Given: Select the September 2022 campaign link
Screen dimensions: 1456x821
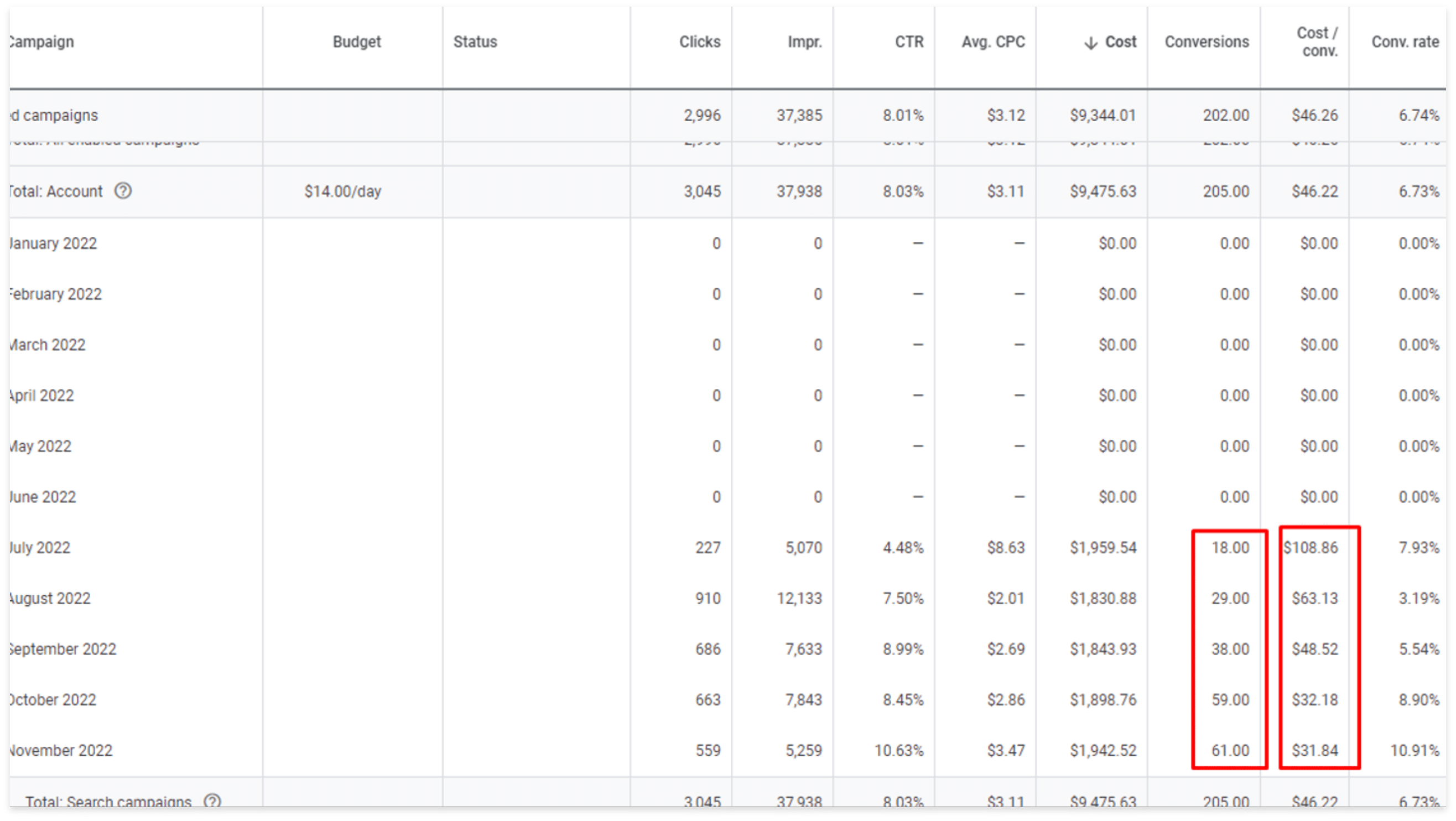Looking at the screenshot, I should click(62, 648).
